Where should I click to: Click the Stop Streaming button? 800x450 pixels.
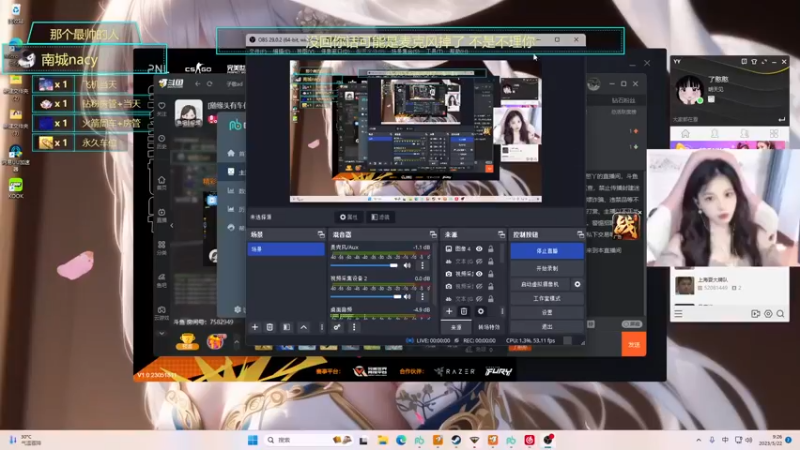[547, 251]
